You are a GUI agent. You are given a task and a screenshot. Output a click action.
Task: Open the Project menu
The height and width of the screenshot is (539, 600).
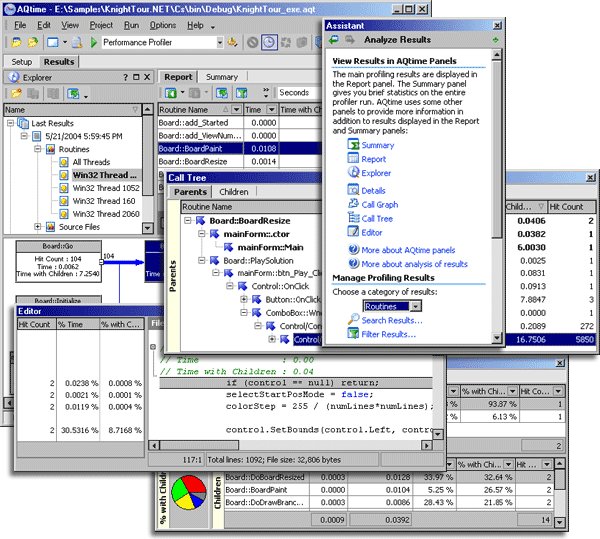[101, 25]
